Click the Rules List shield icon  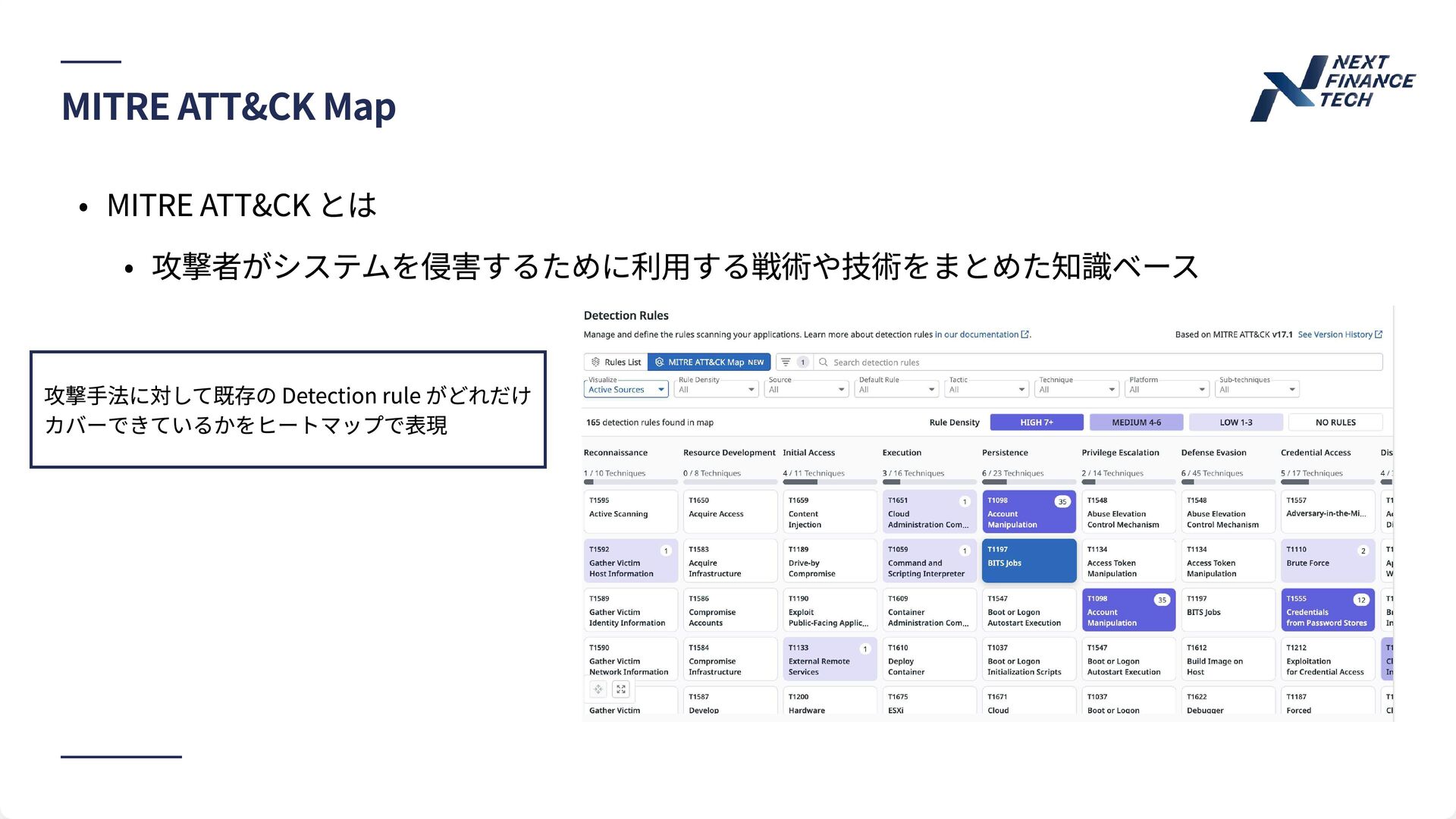pyautogui.click(x=596, y=362)
